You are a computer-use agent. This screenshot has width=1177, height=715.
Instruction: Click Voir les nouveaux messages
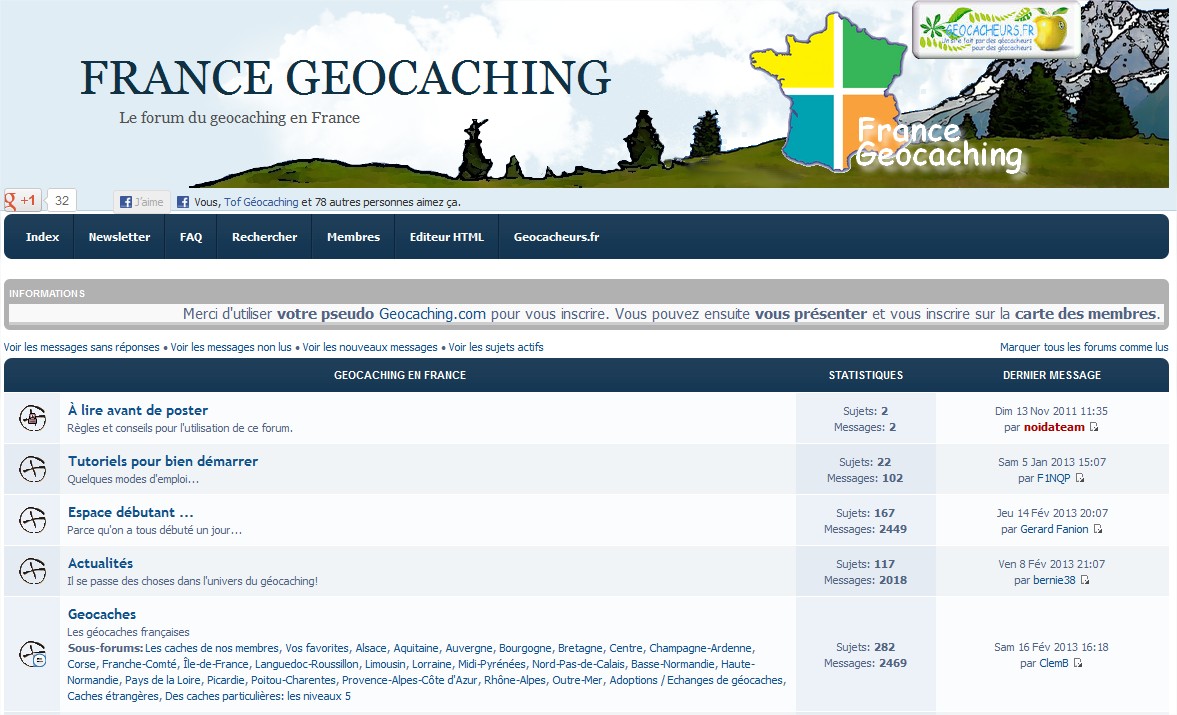point(369,347)
